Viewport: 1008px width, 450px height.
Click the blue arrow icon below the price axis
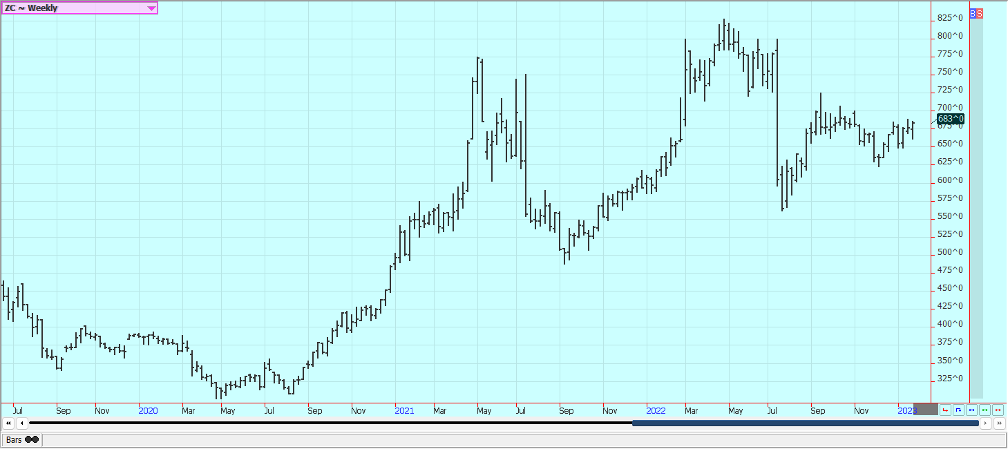[958, 410]
